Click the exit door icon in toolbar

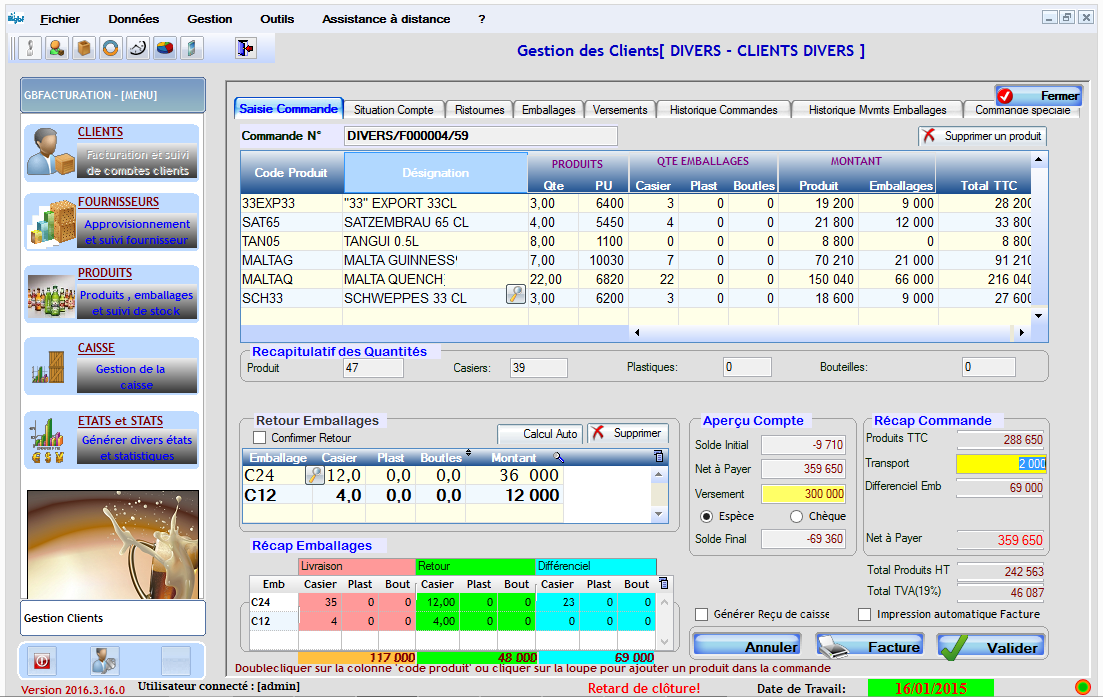click(244, 48)
